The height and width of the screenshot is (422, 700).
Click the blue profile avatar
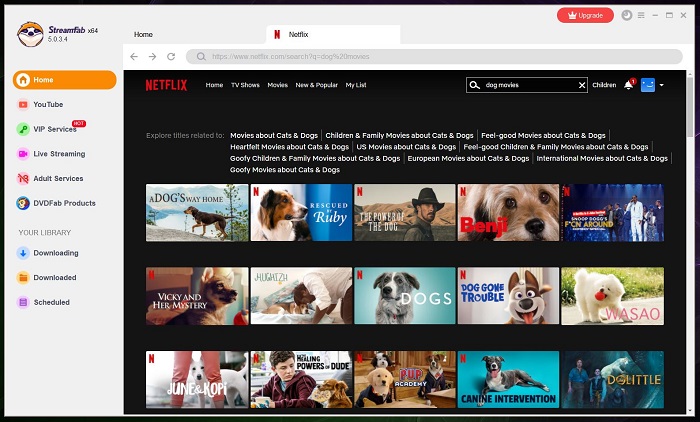coord(648,85)
